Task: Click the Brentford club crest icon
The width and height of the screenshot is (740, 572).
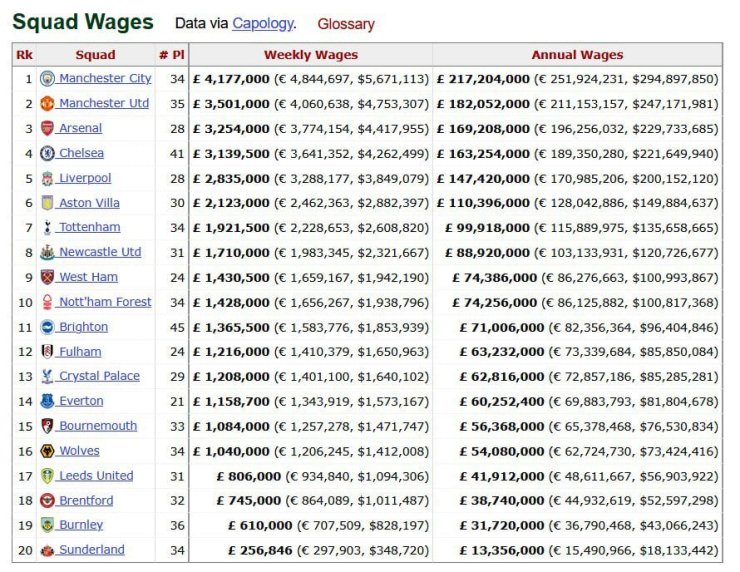Action: tap(47, 501)
